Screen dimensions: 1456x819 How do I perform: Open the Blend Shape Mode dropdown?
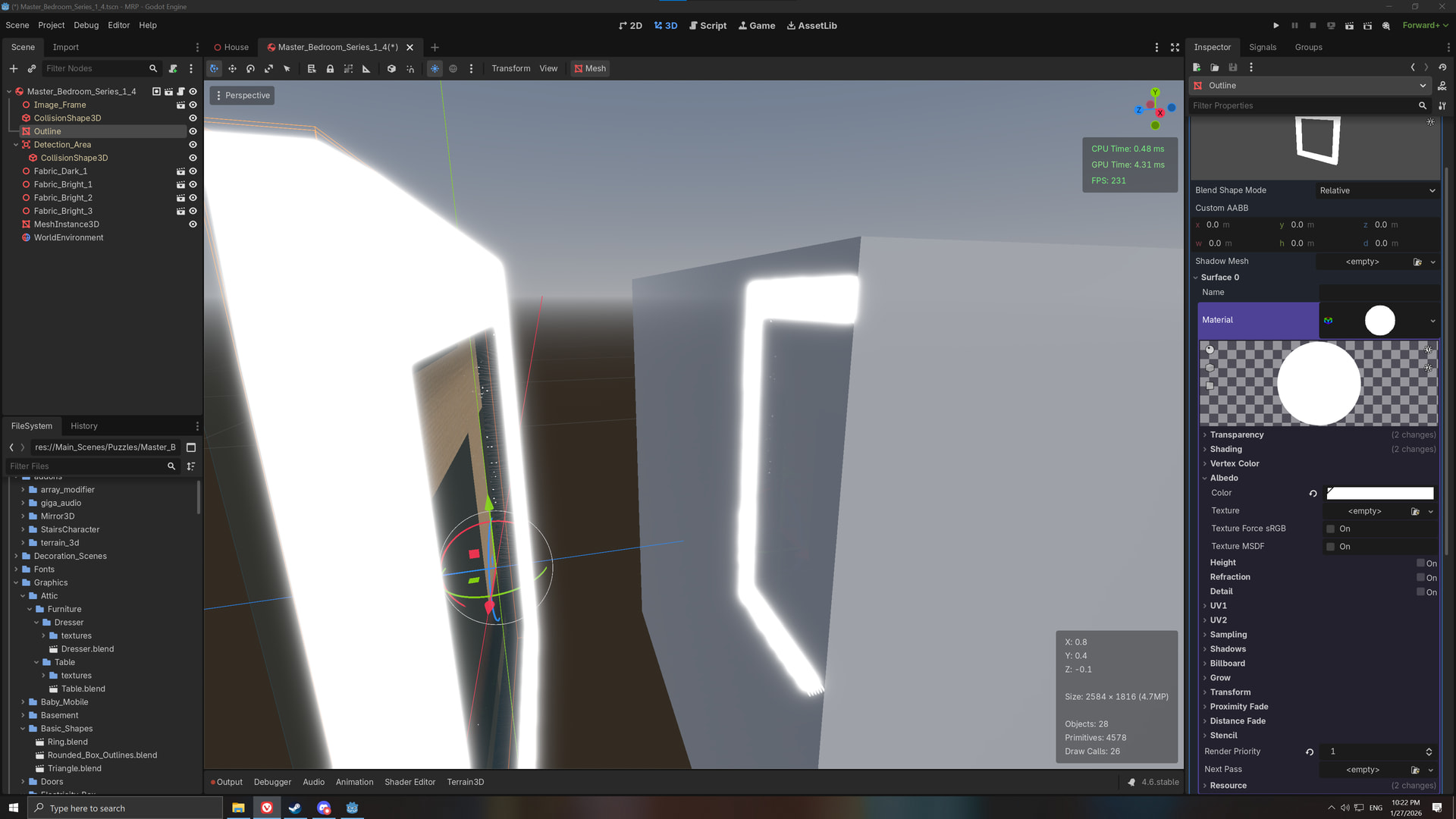pos(1376,190)
